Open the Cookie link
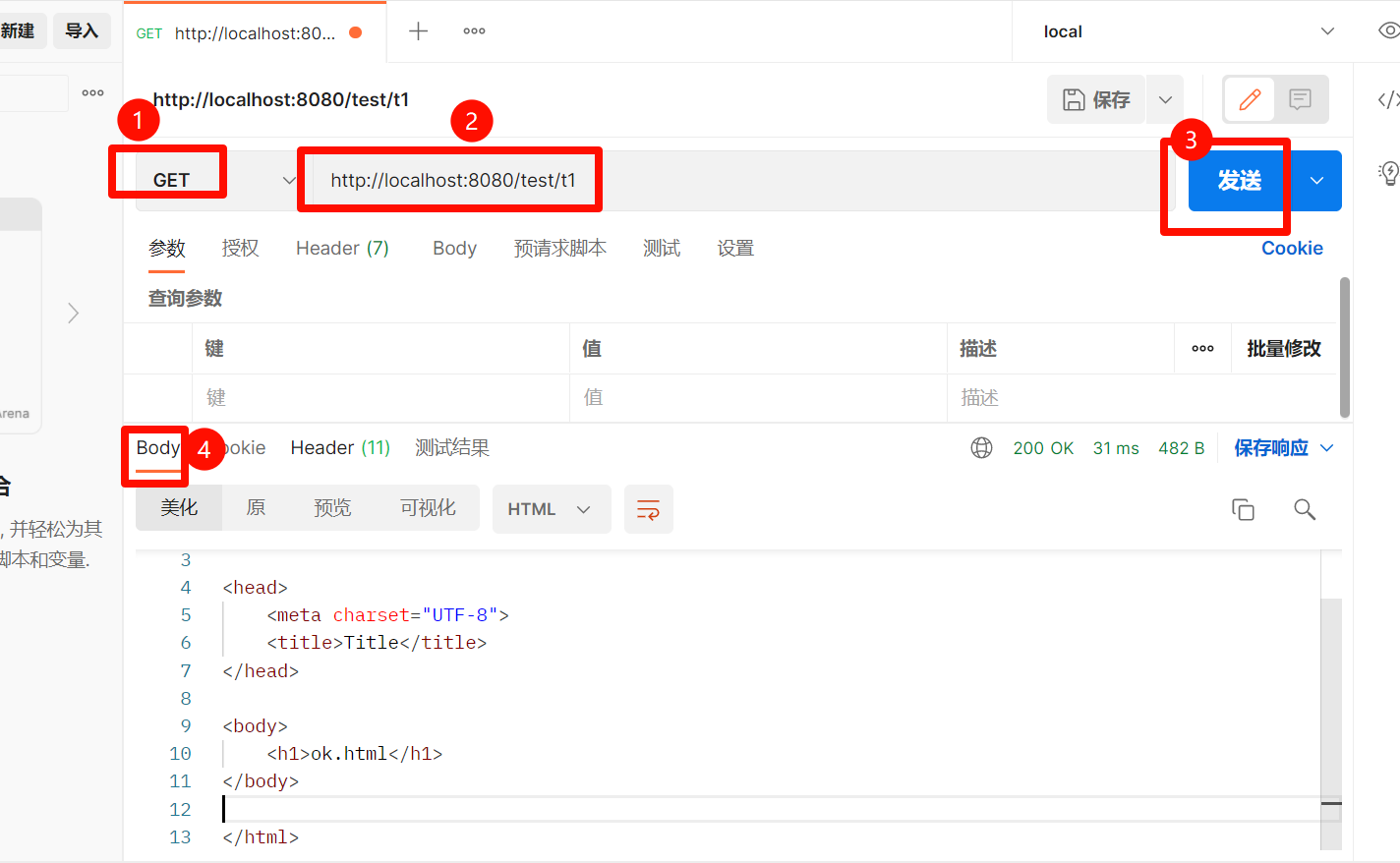The image size is (1400, 863). point(1292,249)
